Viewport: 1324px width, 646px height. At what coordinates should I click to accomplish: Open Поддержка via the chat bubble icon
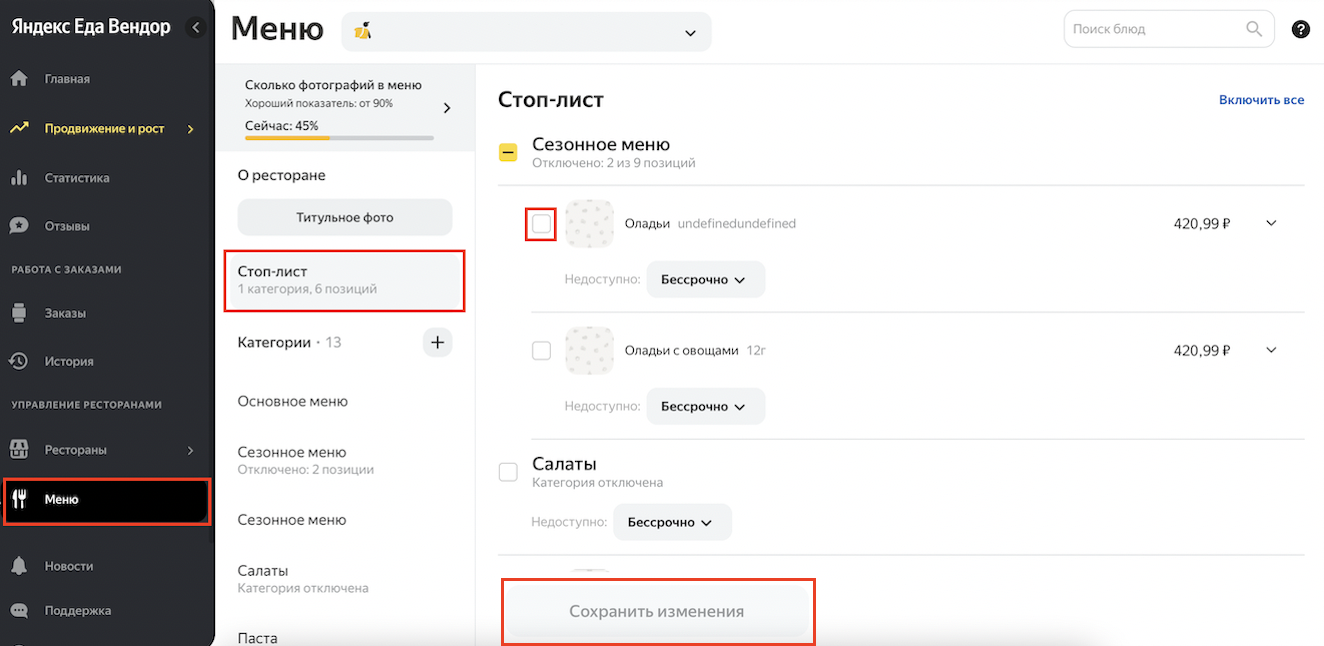19,610
